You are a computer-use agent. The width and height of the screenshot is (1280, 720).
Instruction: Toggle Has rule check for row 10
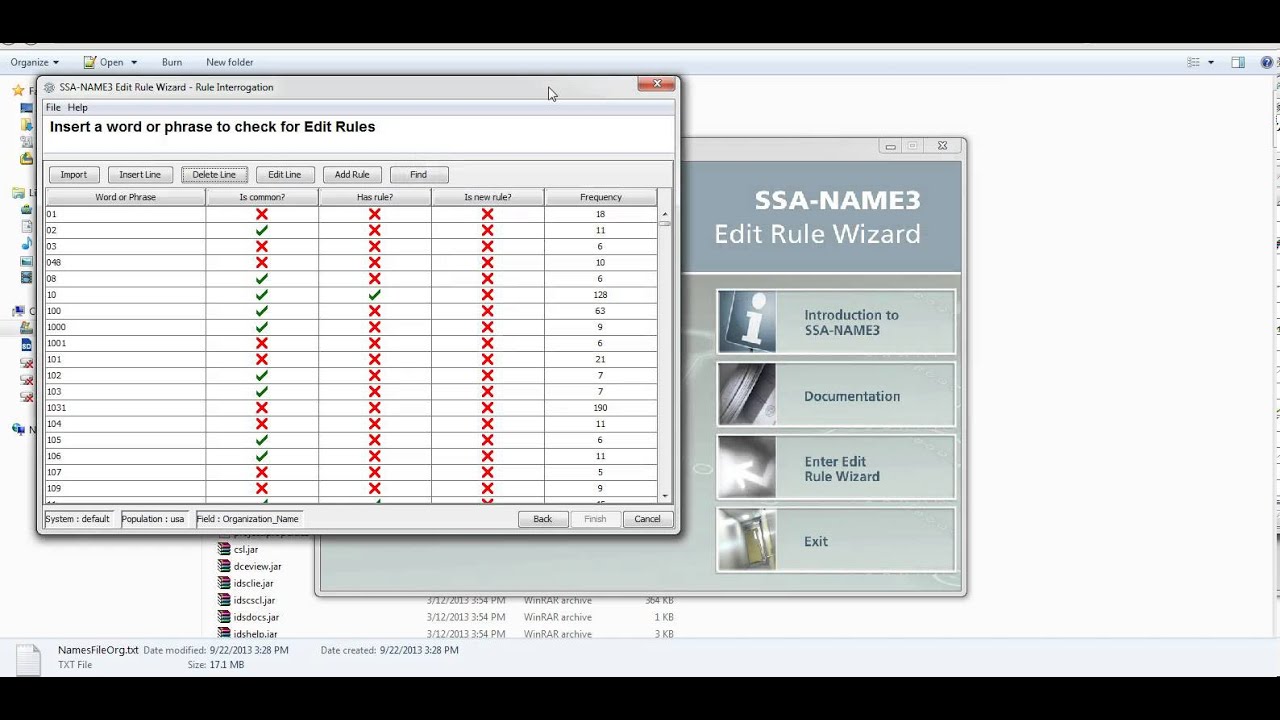coord(375,295)
